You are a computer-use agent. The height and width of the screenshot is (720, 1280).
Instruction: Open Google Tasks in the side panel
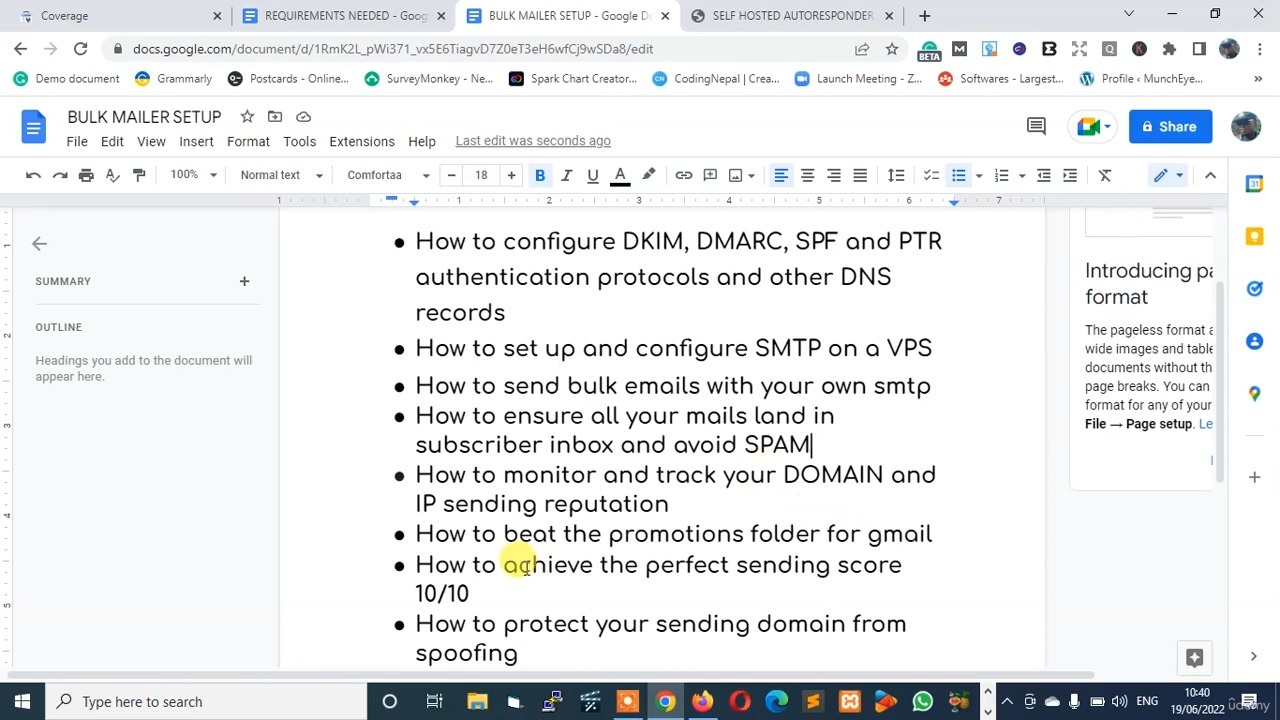point(1254,289)
